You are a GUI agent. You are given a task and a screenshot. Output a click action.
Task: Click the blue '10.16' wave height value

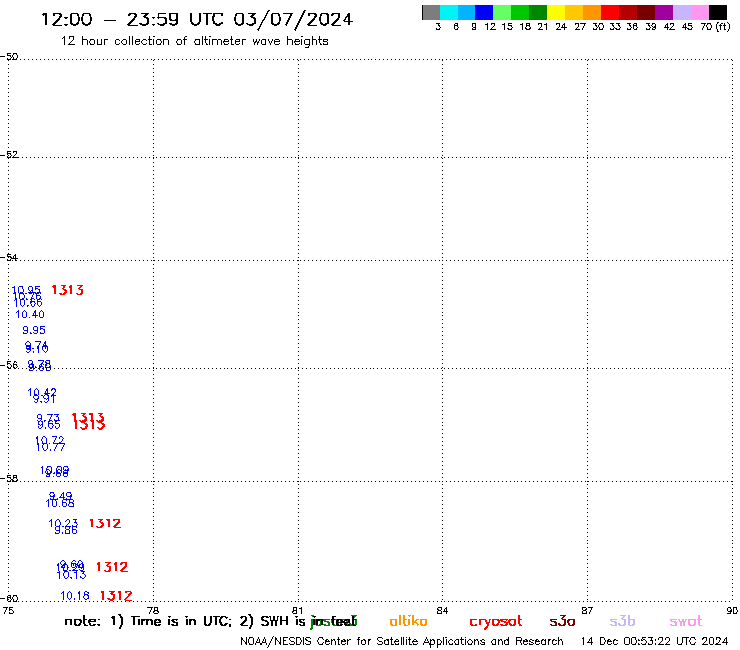(x=75, y=596)
